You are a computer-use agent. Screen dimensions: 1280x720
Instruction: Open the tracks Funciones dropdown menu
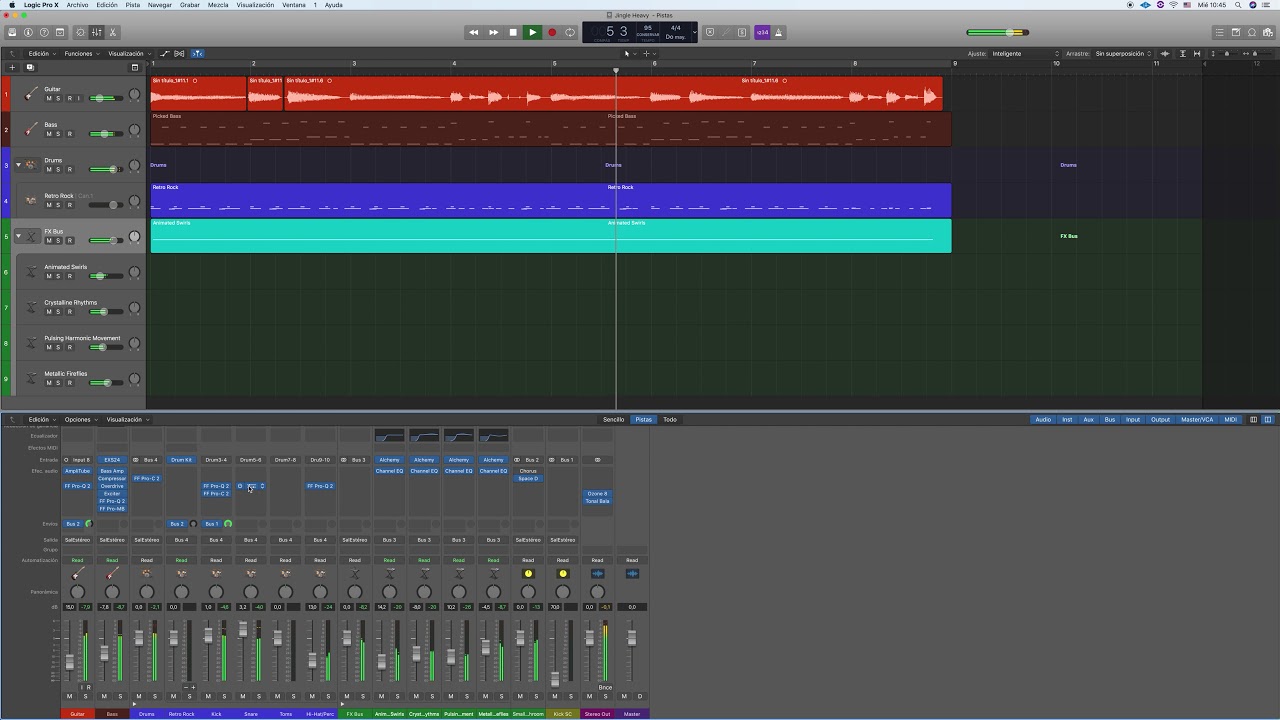(81, 53)
